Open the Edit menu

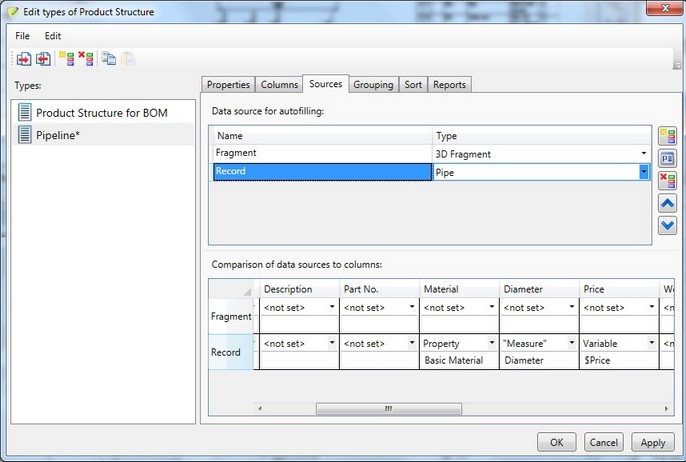point(53,36)
